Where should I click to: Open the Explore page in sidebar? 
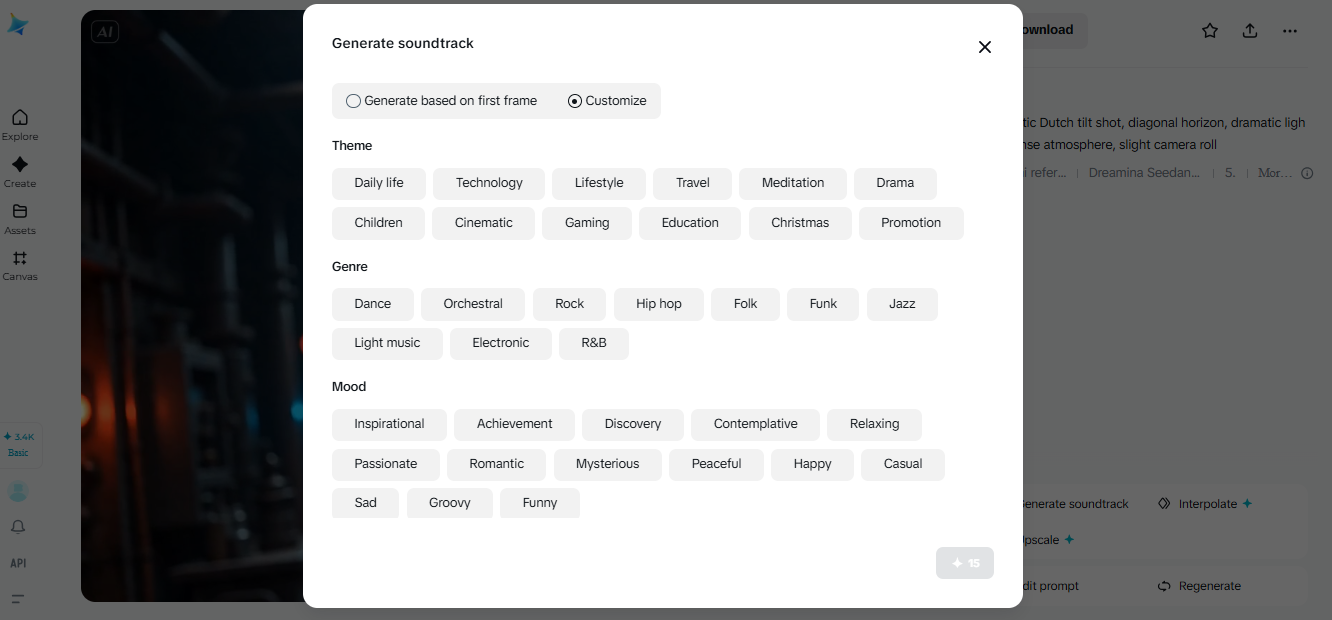coord(19,124)
